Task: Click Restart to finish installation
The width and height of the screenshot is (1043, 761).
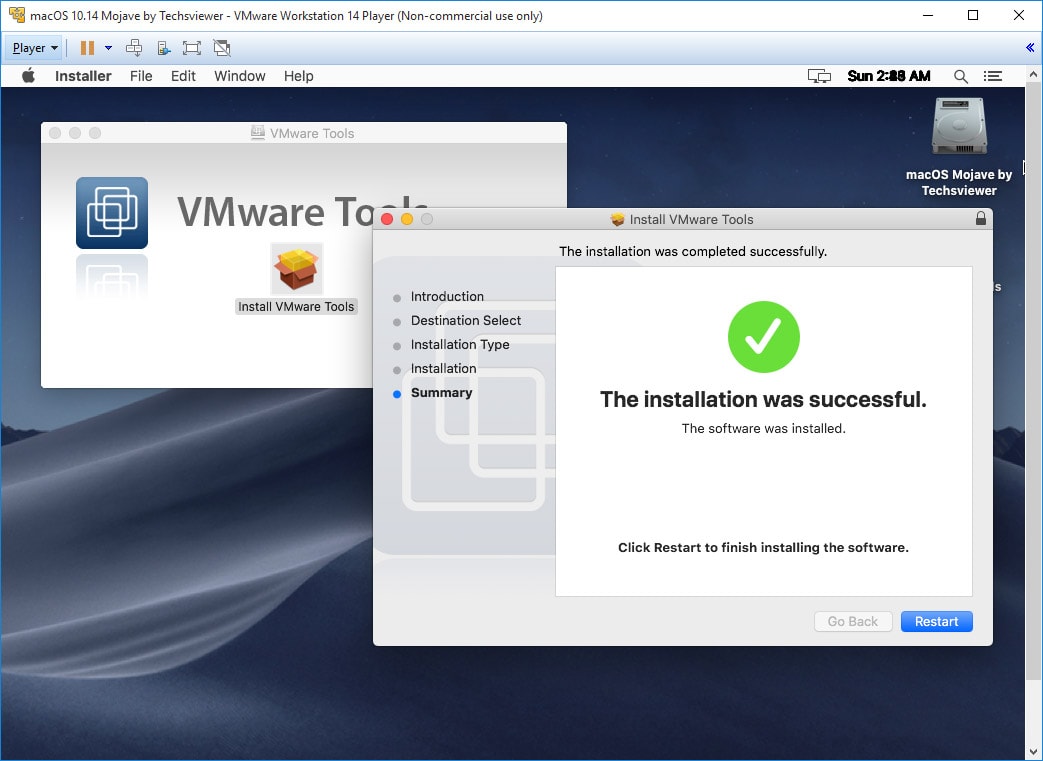Action: (x=936, y=621)
